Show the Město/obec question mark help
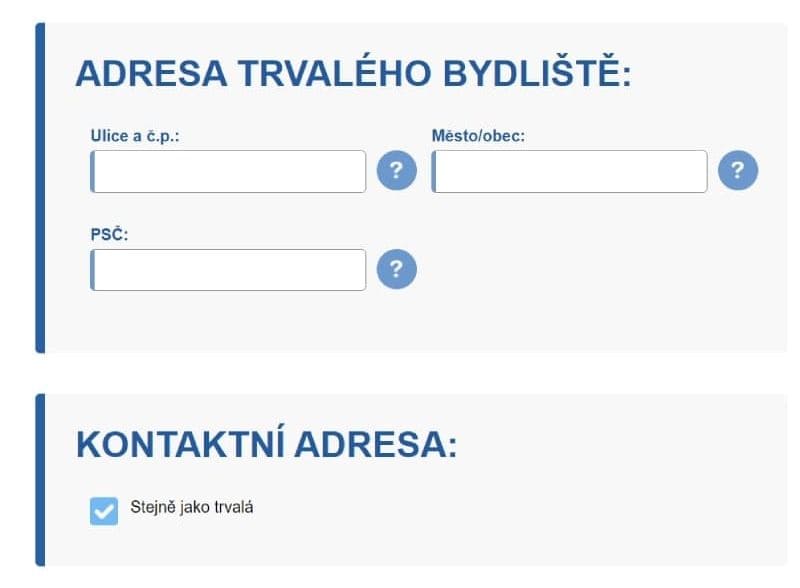The image size is (800, 588). 738,170
